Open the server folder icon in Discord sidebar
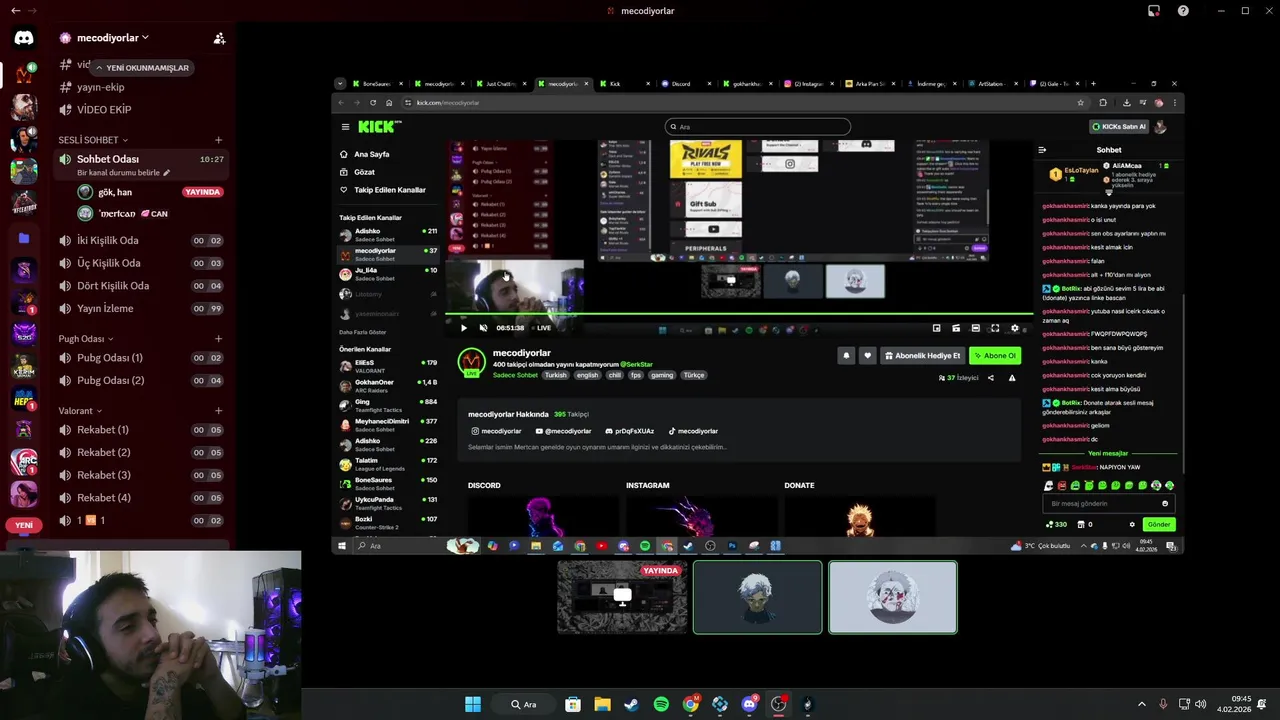Viewport: 1280px width, 720px height. [x=24, y=238]
